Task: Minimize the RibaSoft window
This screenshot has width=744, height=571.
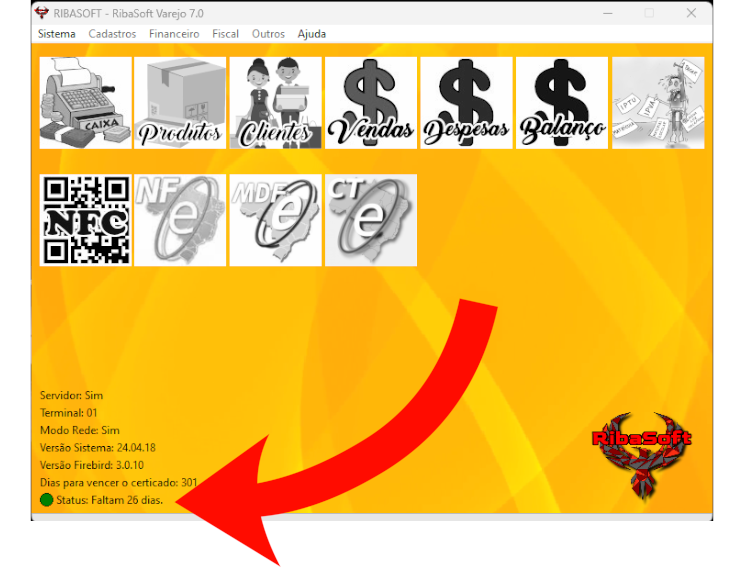Action: 608,13
